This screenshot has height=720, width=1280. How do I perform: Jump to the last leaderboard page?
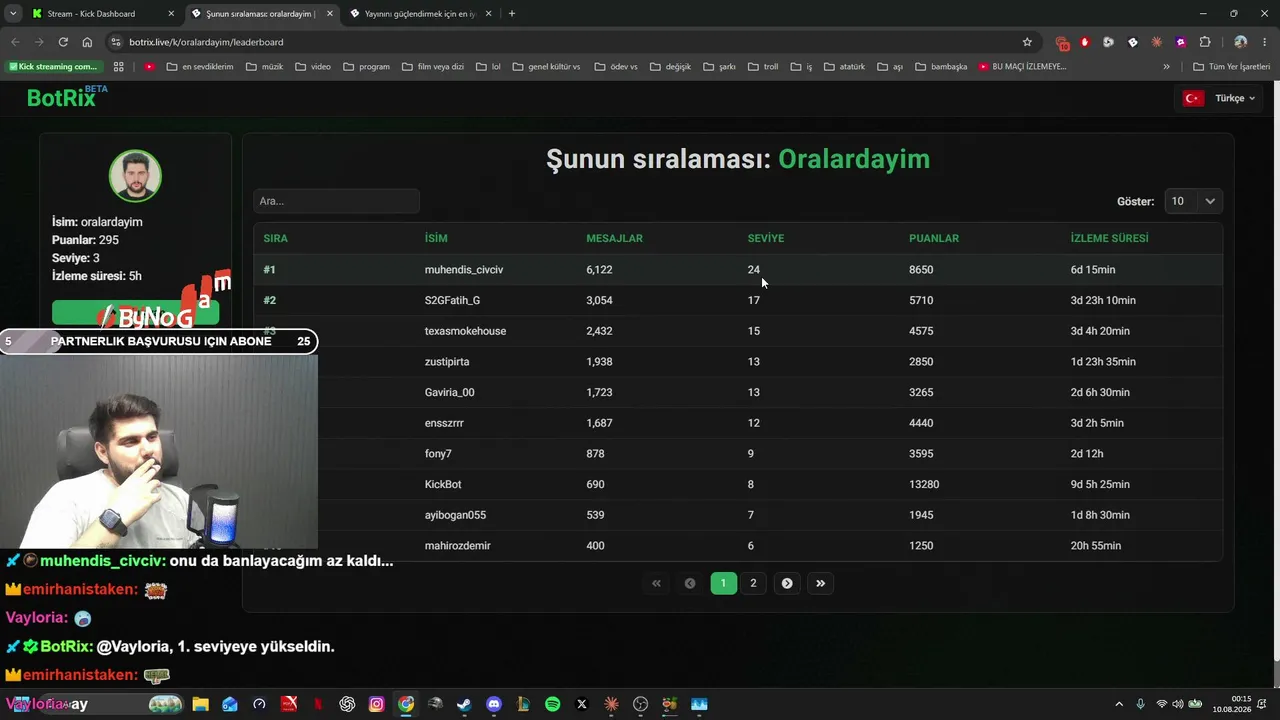[x=820, y=583]
